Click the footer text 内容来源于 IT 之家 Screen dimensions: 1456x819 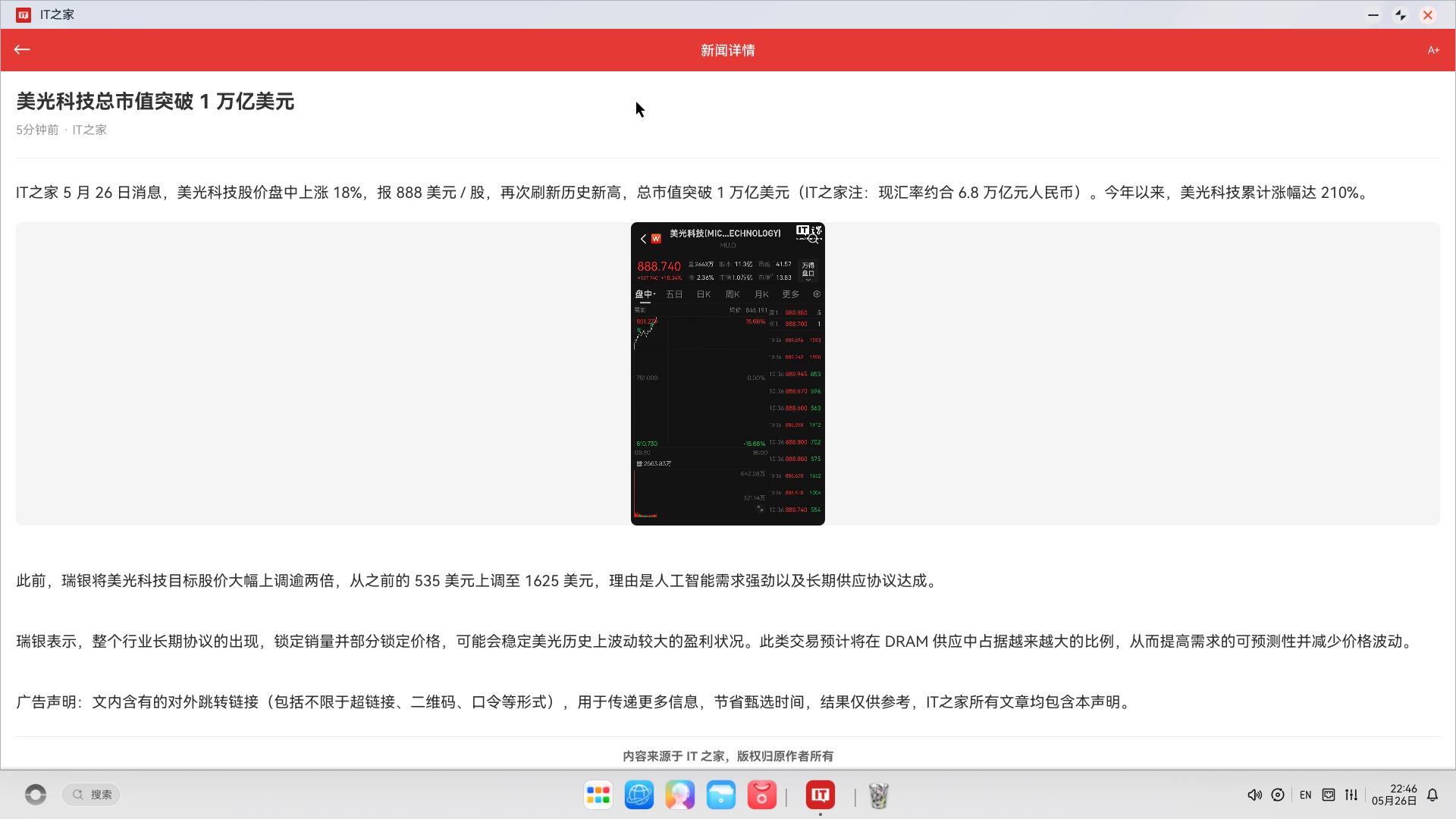pyautogui.click(x=727, y=756)
